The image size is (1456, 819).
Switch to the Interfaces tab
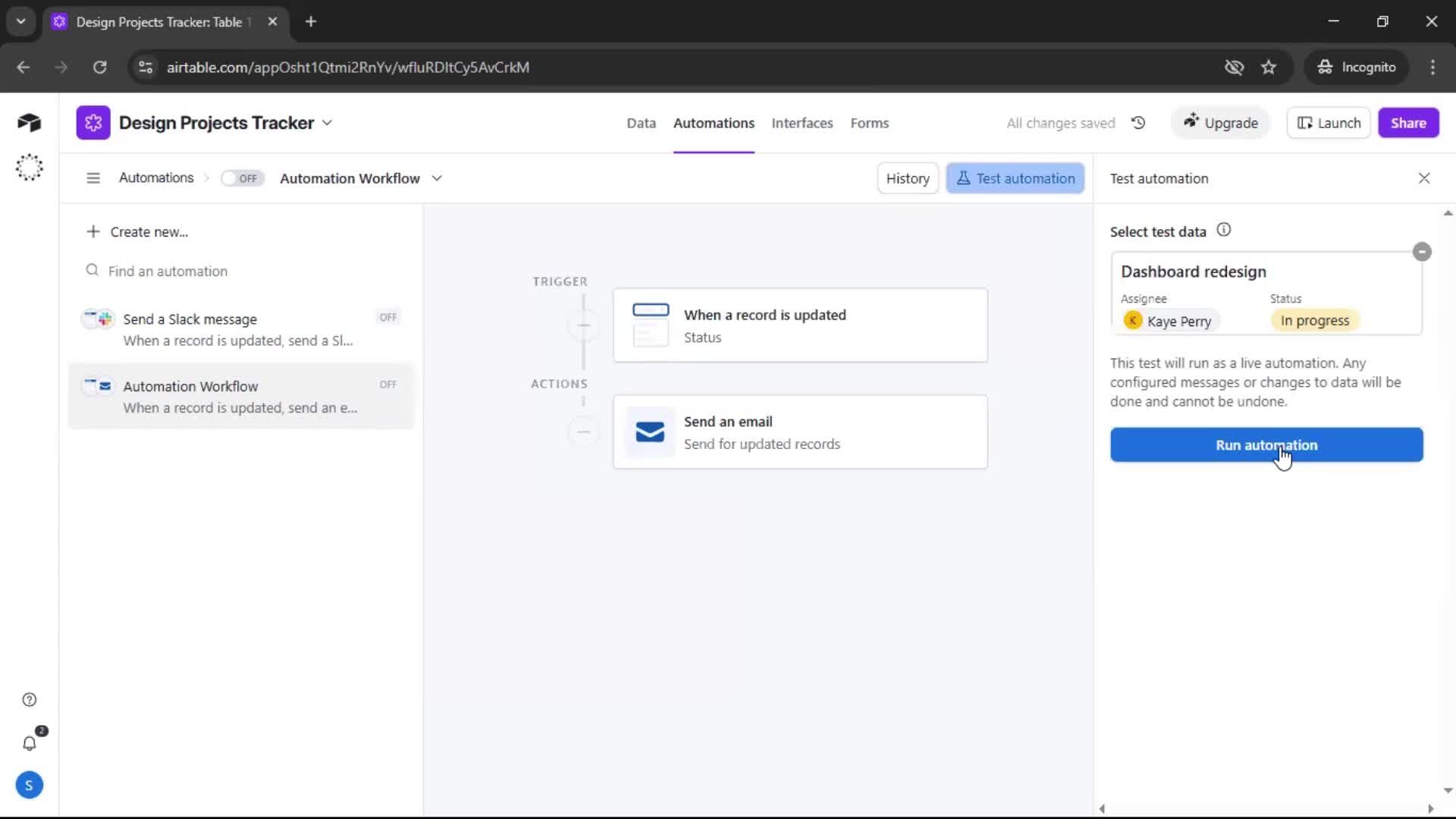click(802, 123)
